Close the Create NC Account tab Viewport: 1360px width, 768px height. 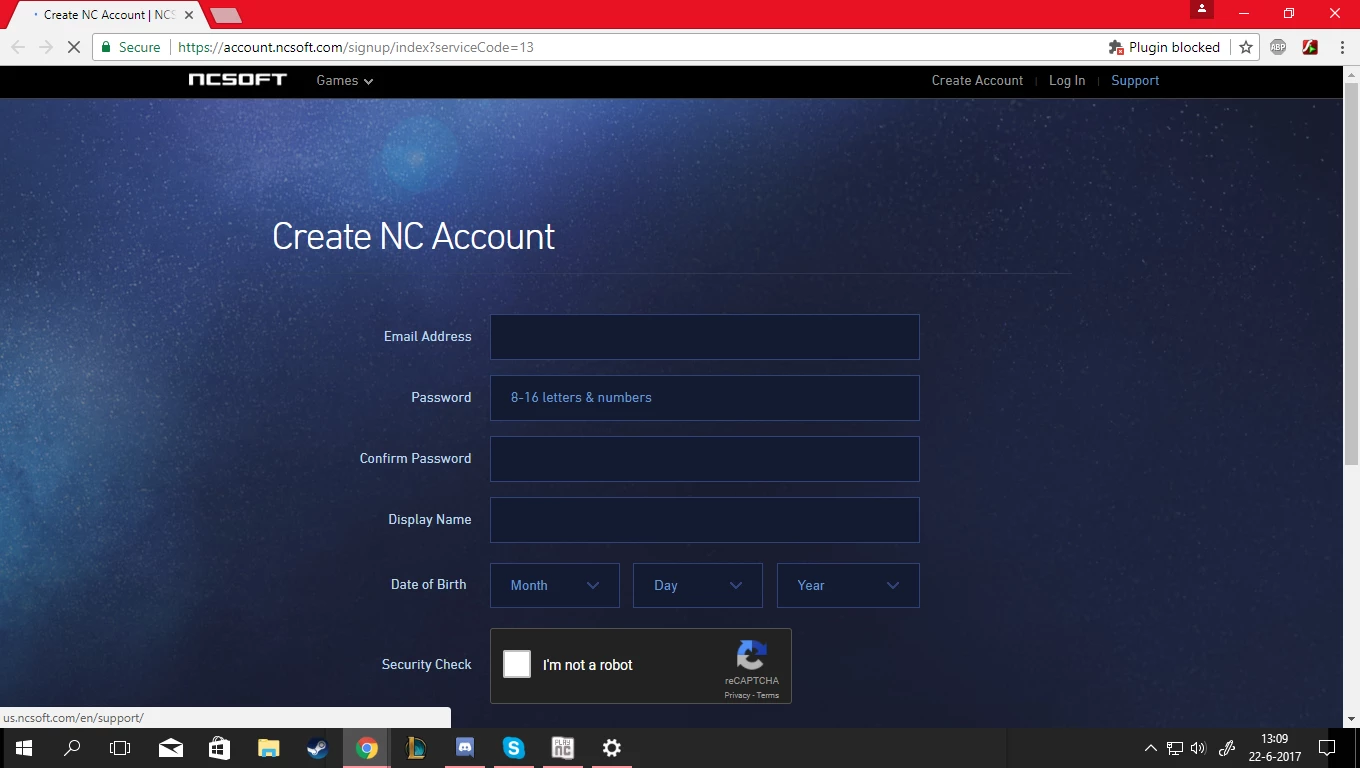point(189,15)
